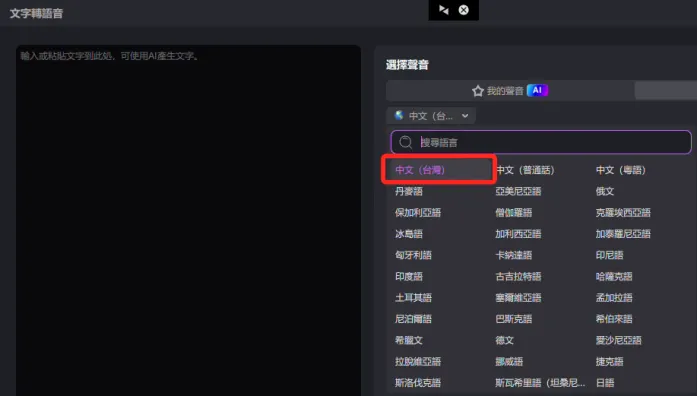
Task: Select 尼泊爾語 in the dropdown list
Action: coord(413,319)
